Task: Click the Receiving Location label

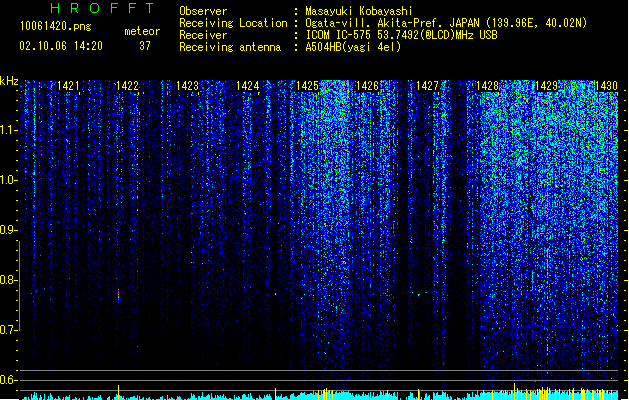Action: coord(233,23)
